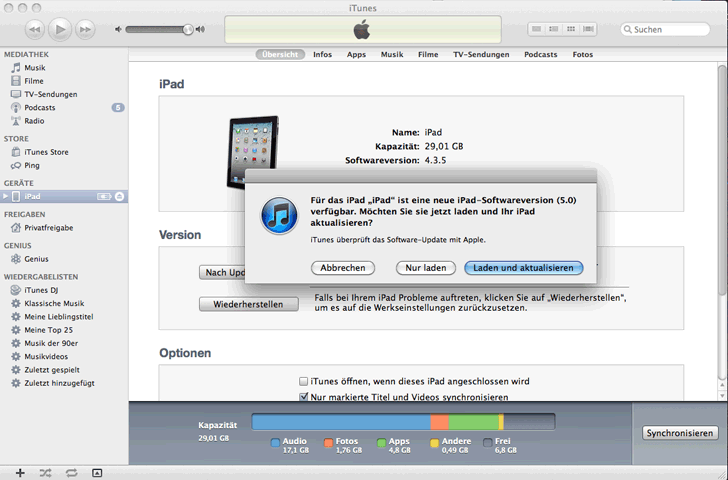Switch to the Fotos tab

[583, 54]
